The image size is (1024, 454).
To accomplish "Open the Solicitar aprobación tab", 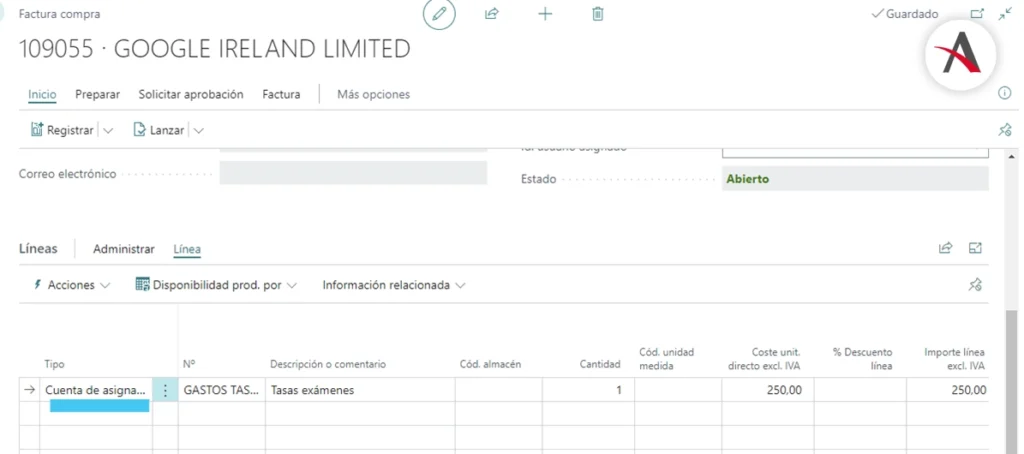I will click(x=191, y=94).
